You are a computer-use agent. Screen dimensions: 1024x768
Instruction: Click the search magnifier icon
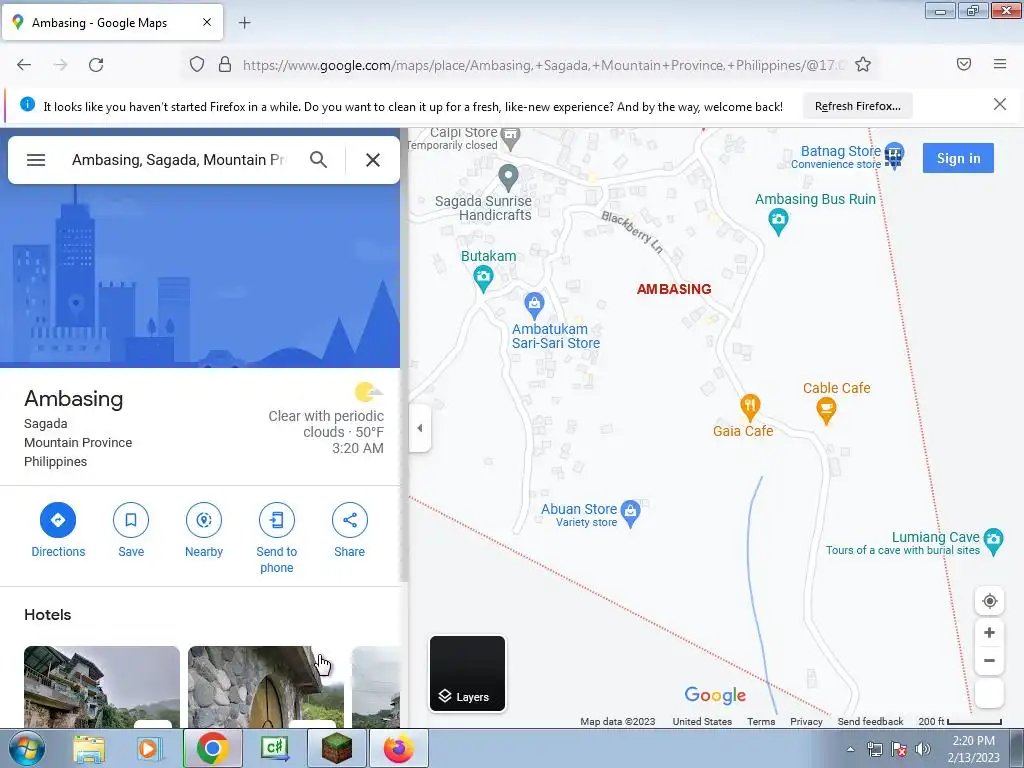[318, 159]
